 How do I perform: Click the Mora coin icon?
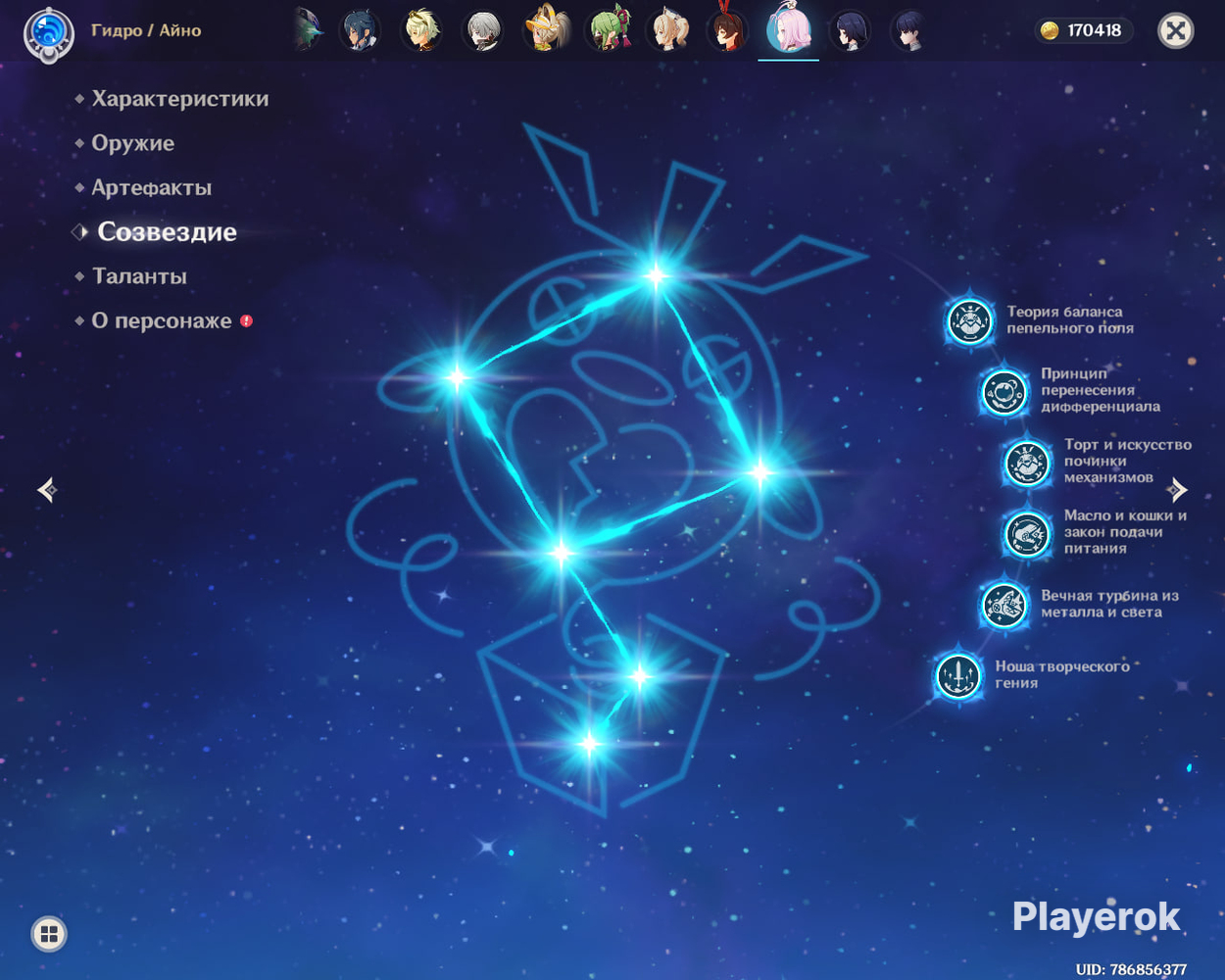(x=1050, y=30)
